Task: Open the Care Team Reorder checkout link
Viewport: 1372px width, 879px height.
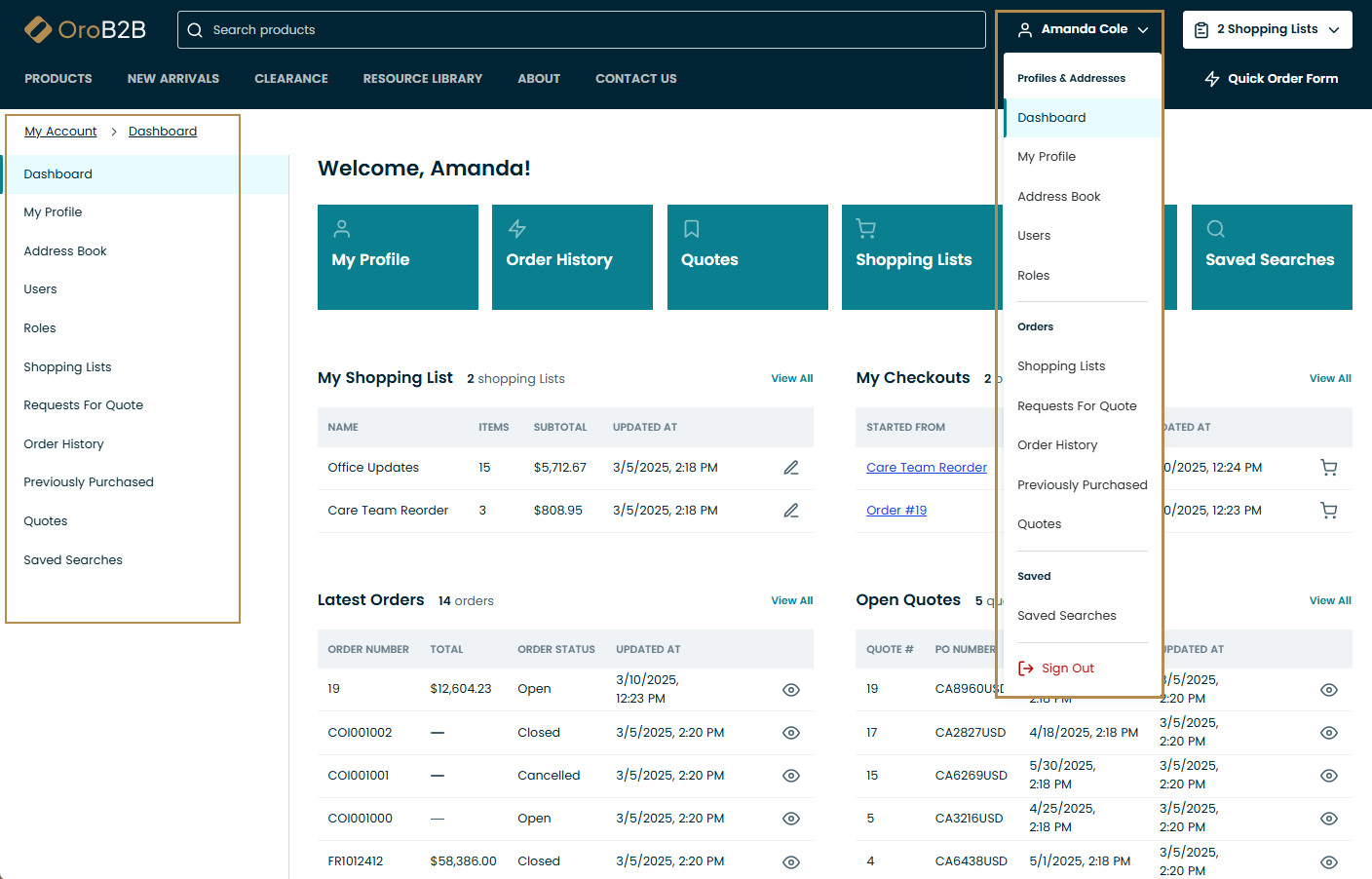Action: 926,468
